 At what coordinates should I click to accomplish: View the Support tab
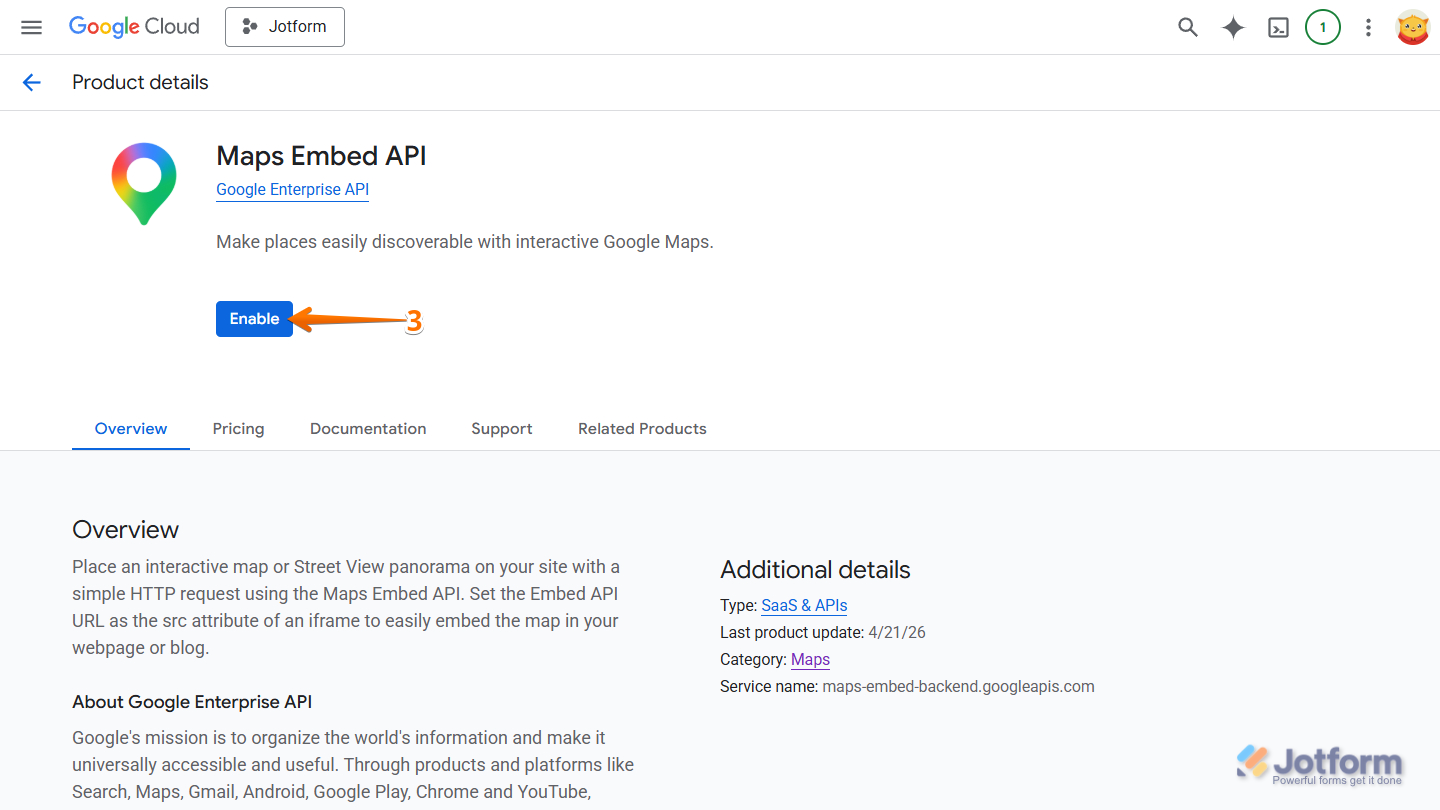tap(501, 428)
